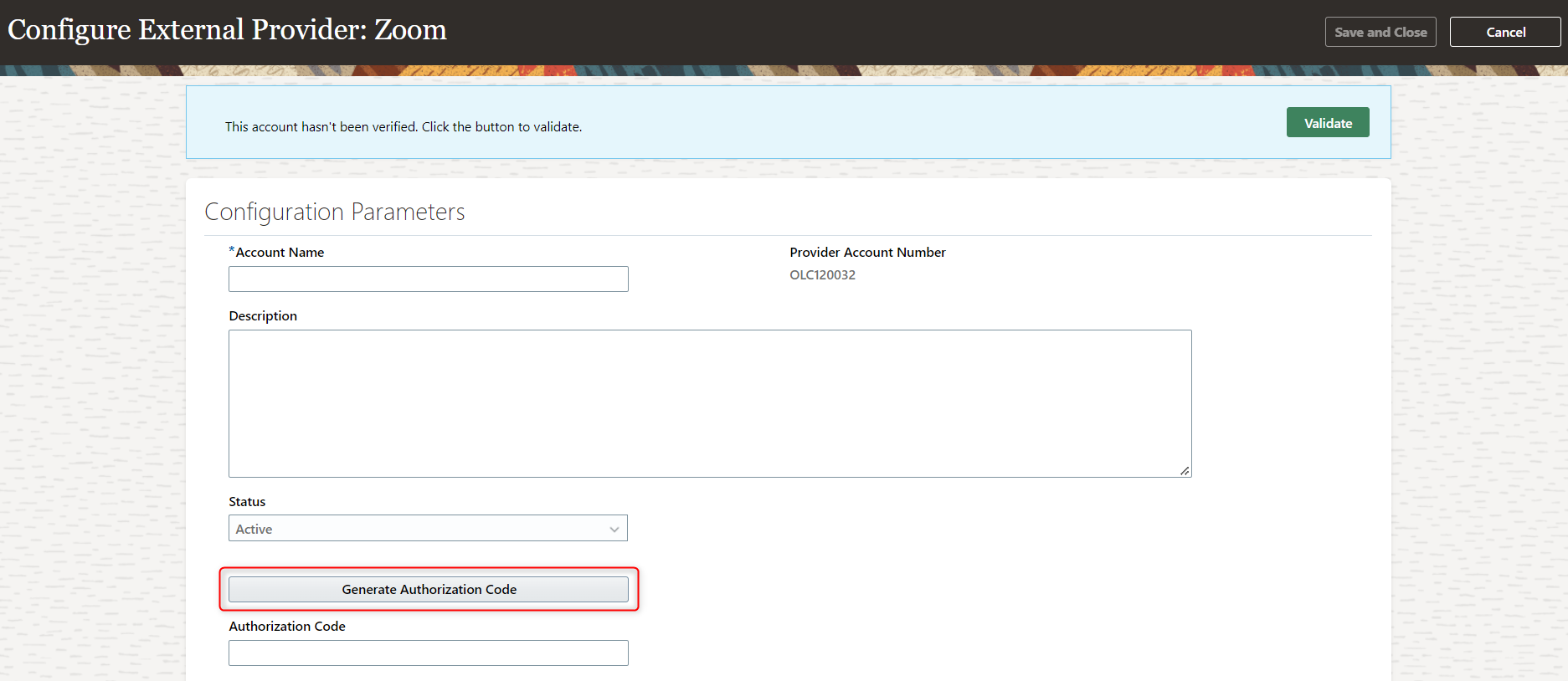Validate the unverified account

click(1328, 122)
